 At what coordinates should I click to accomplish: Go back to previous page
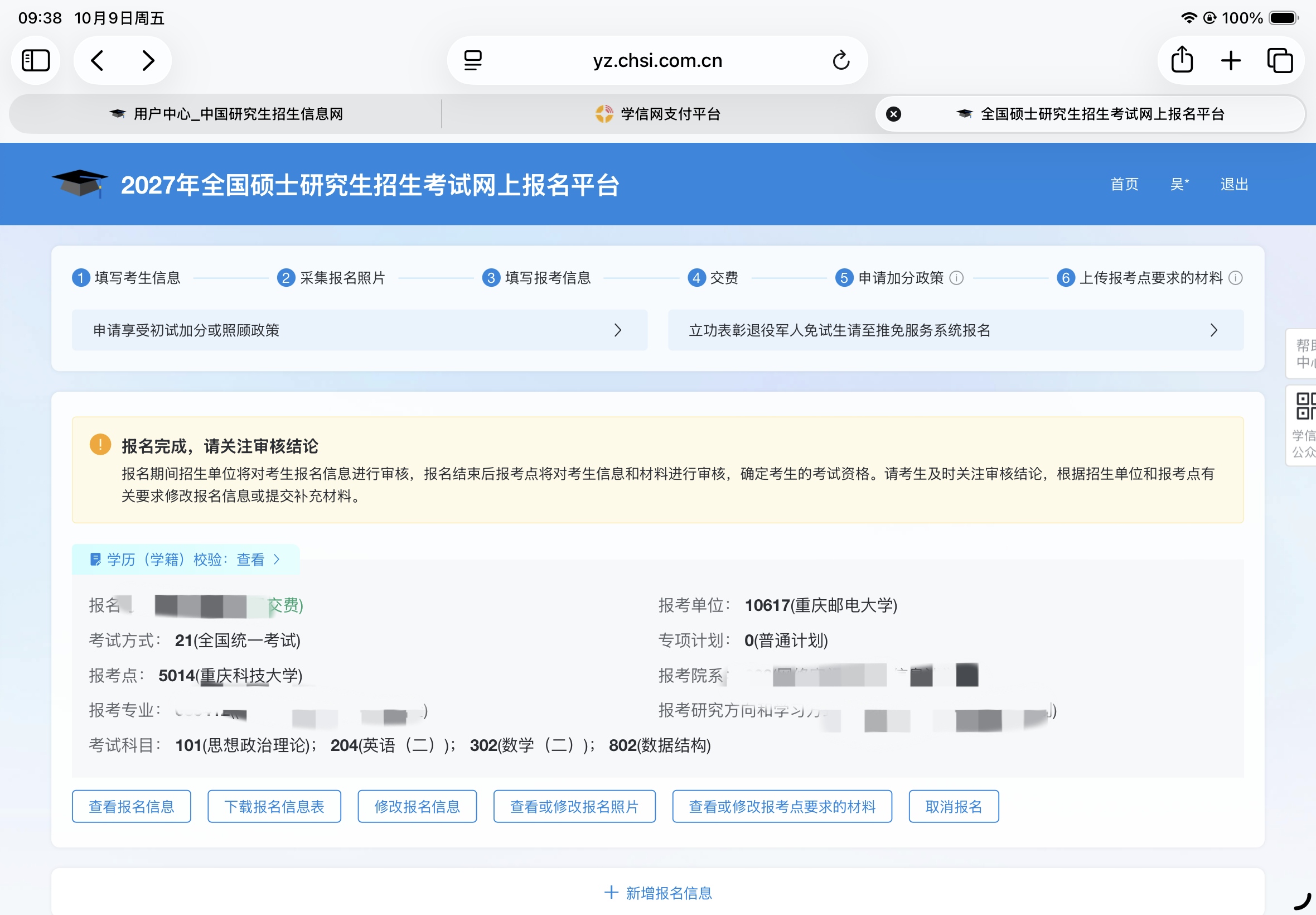[x=98, y=60]
